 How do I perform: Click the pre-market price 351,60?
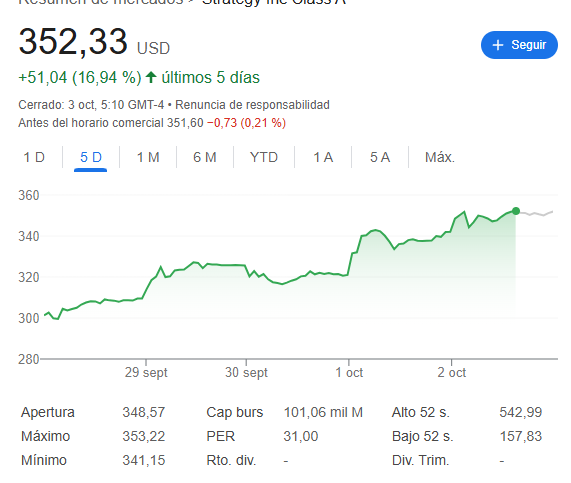[x=185, y=123]
